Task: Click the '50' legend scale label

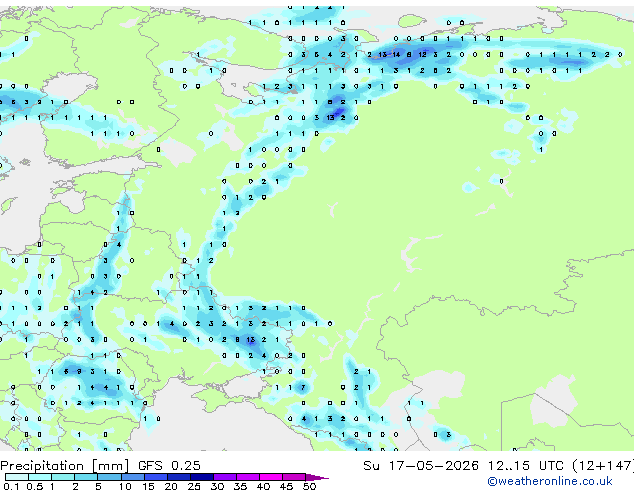Action: (309, 486)
